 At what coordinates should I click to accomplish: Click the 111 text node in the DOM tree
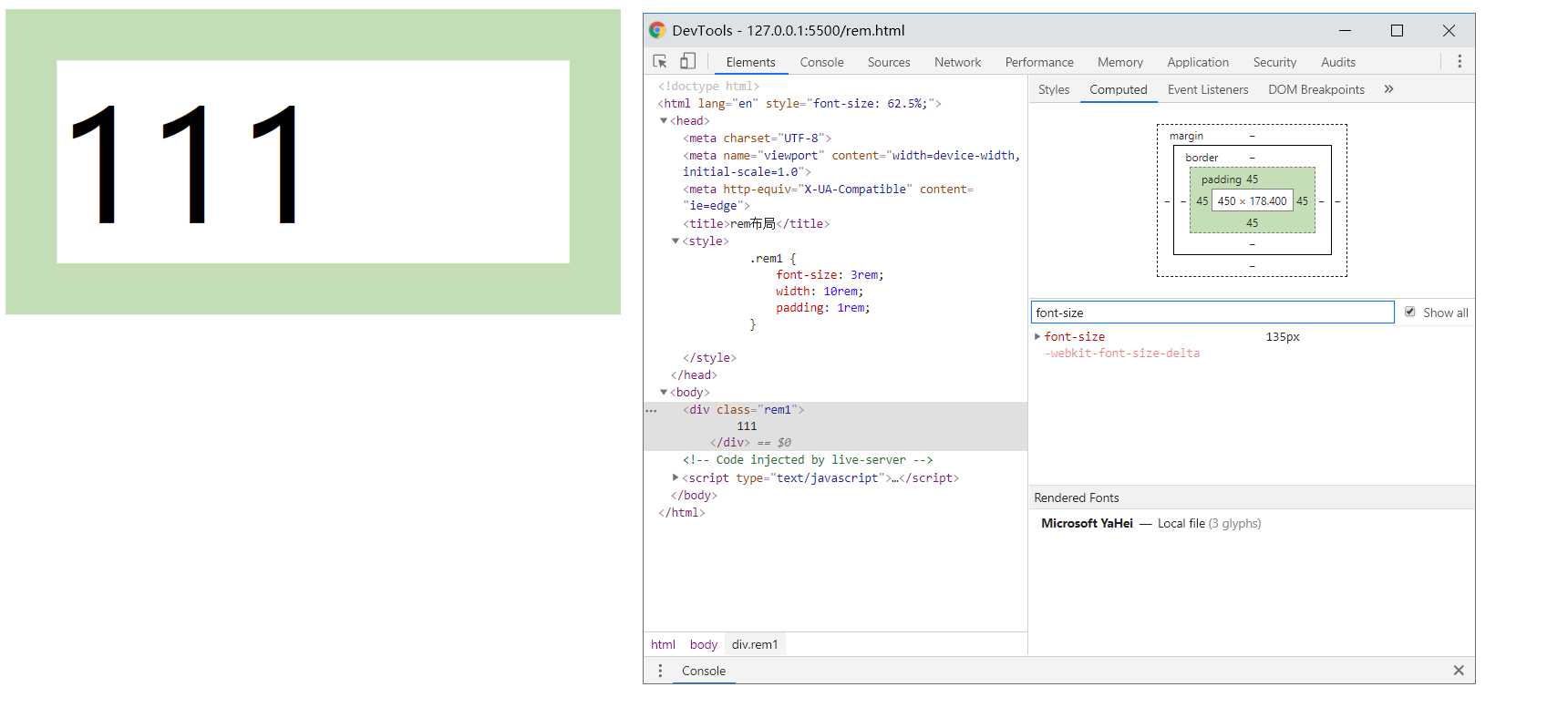click(x=747, y=426)
